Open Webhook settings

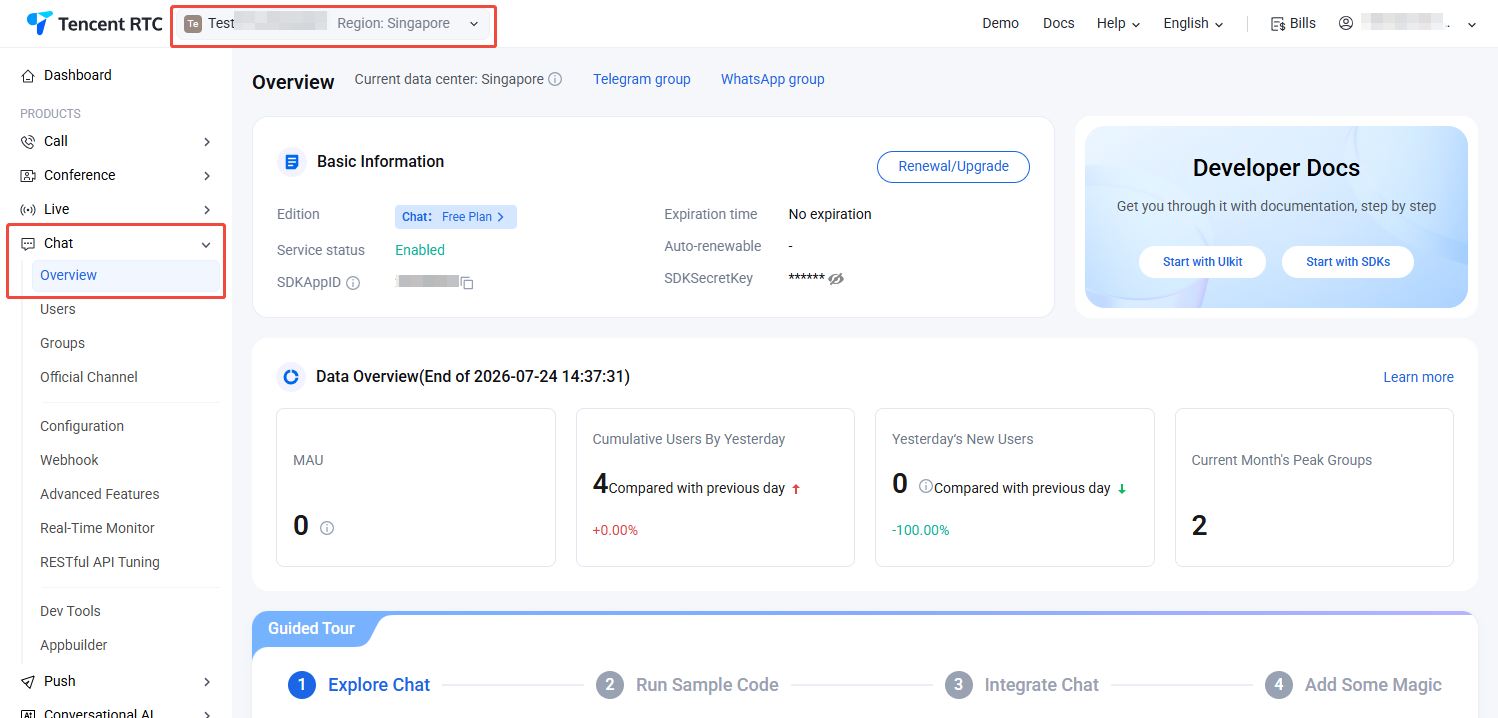pyautogui.click(x=69, y=460)
